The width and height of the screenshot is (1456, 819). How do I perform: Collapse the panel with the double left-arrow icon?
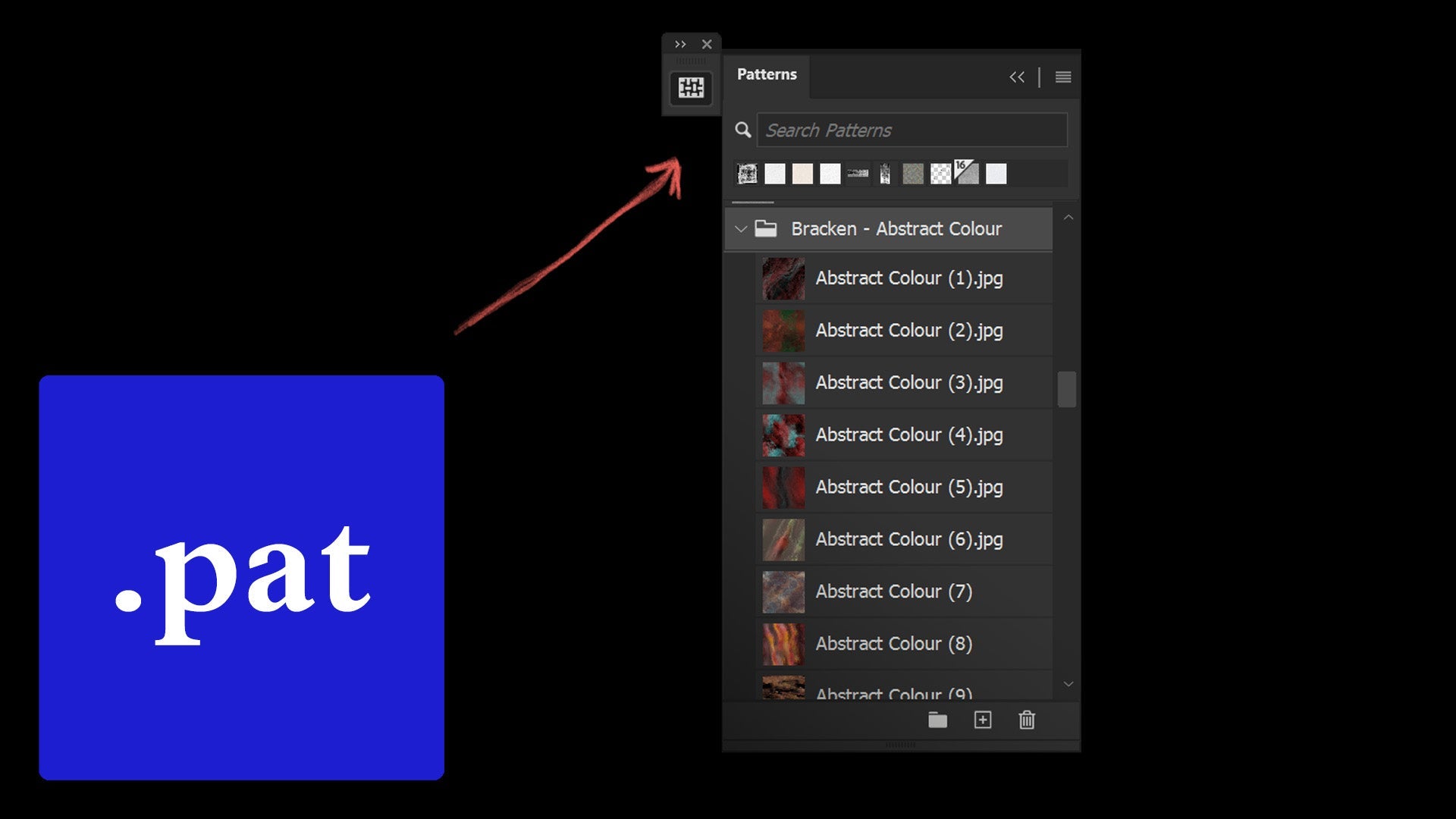click(x=1017, y=77)
